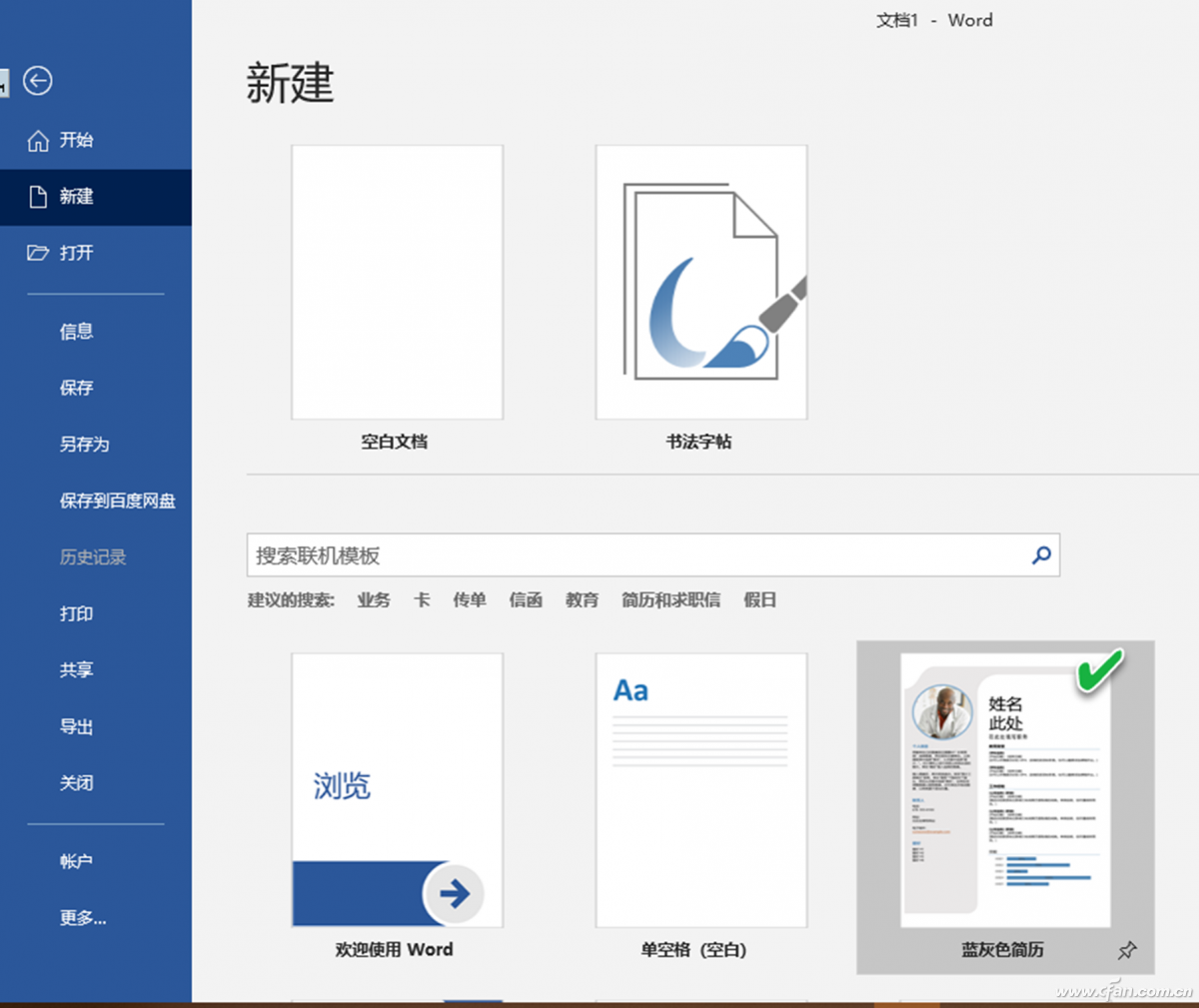Open 简历和求职信 suggested search
This screenshot has height=1008, width=1199.
pyautogui.click(x=671, y=600)
